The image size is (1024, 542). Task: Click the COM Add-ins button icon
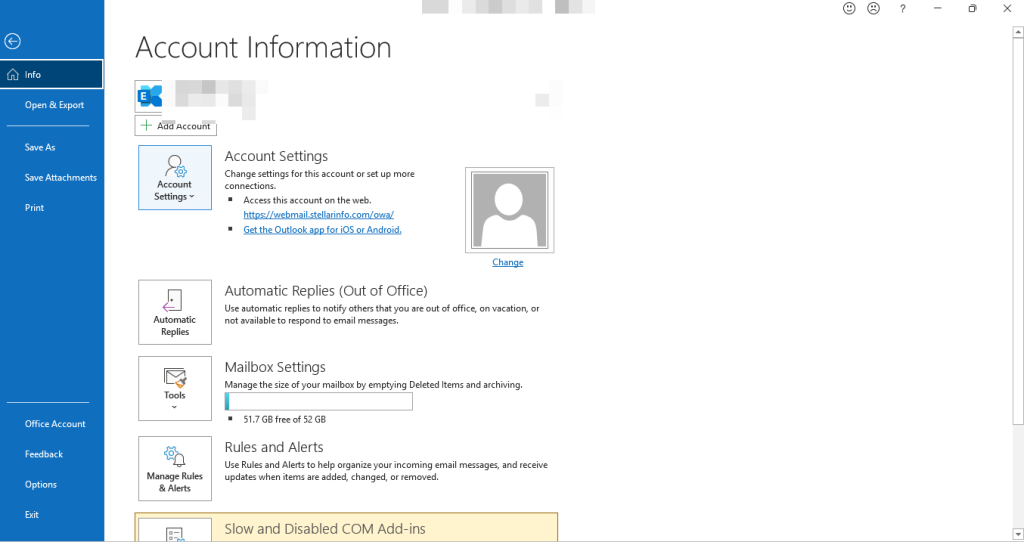[175, 534]
